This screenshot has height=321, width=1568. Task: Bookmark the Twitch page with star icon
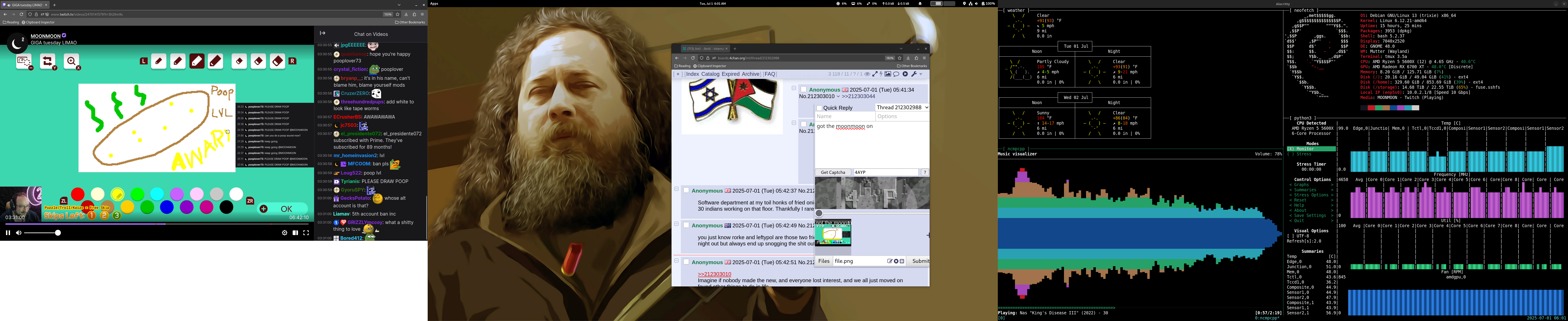[x=398, y=14]
